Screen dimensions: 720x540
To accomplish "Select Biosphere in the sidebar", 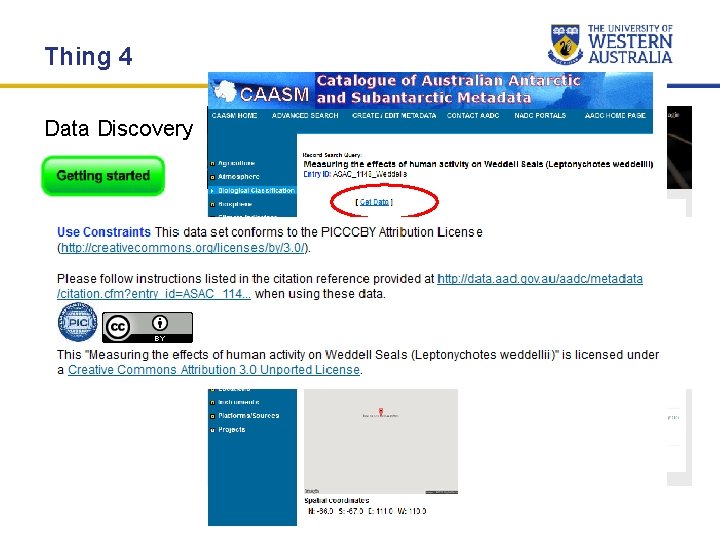I will tap(235, 204).
